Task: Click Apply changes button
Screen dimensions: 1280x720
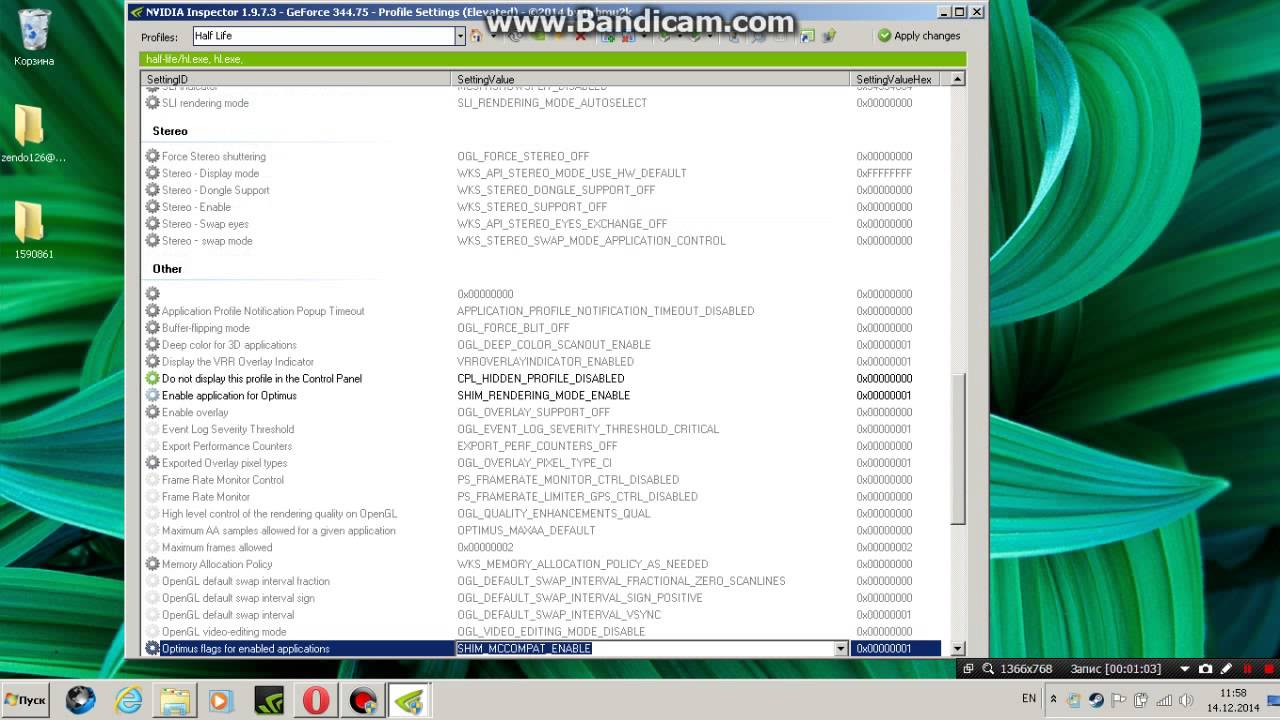Action: pos(918,36)
